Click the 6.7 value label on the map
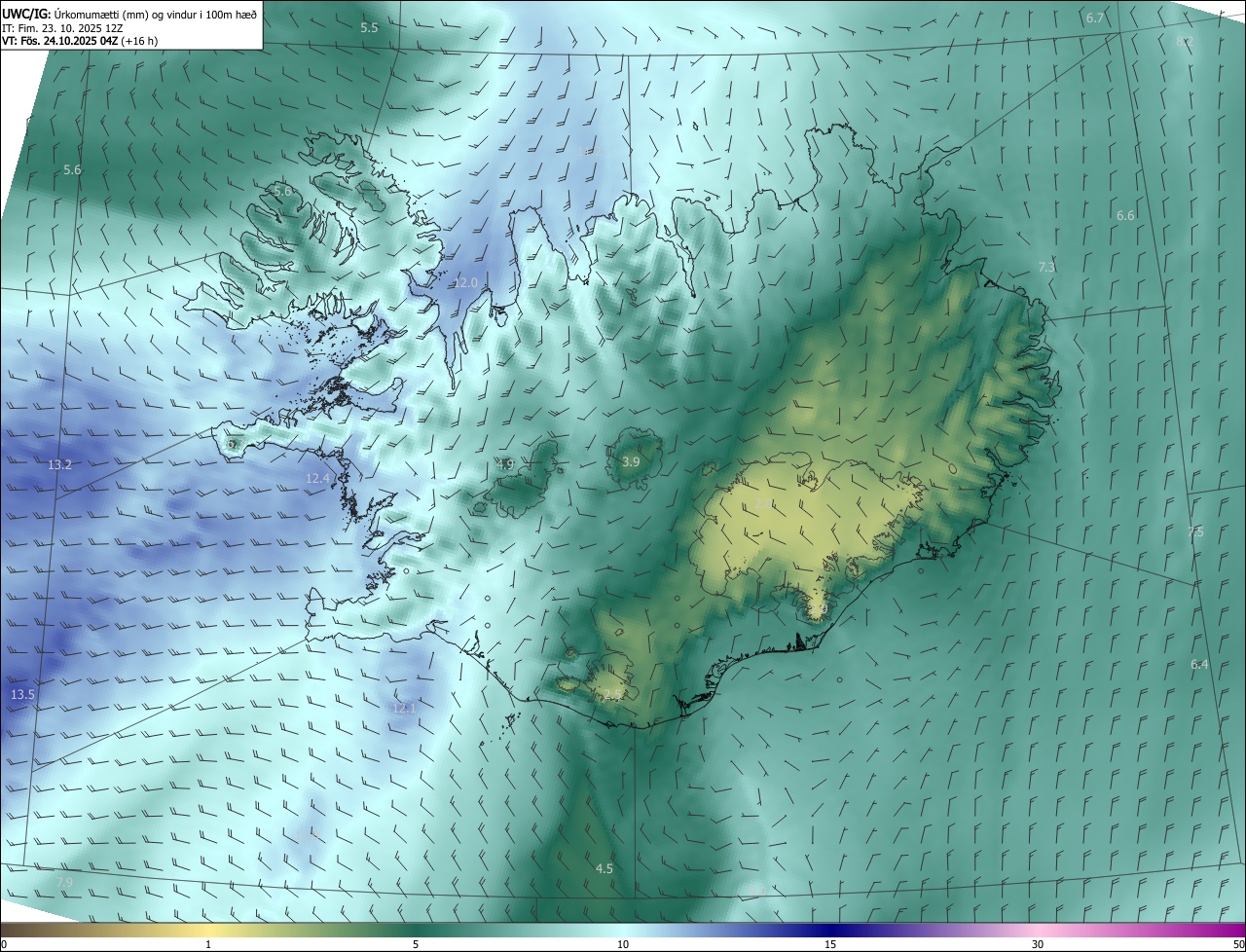1246x952 pixels. (1095, 18)
